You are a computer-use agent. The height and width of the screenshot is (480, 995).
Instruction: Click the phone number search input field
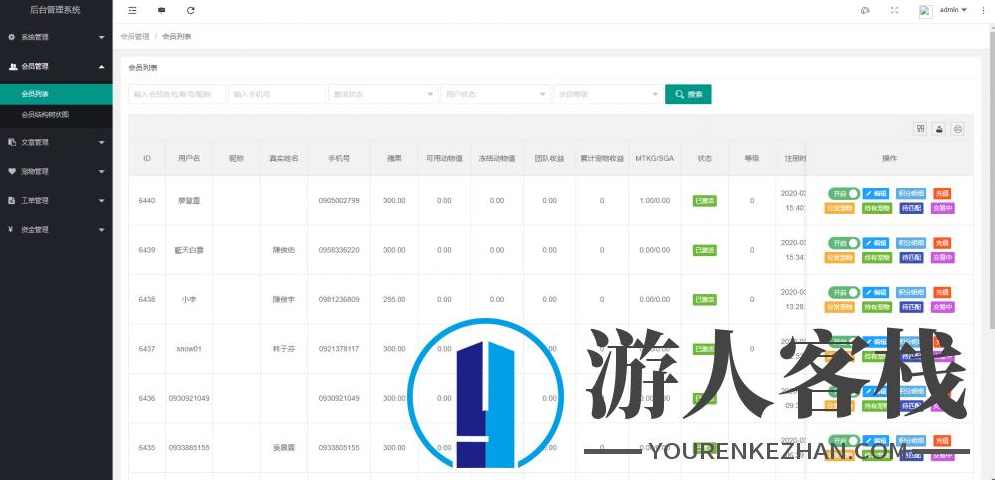(x=277, y=94)
